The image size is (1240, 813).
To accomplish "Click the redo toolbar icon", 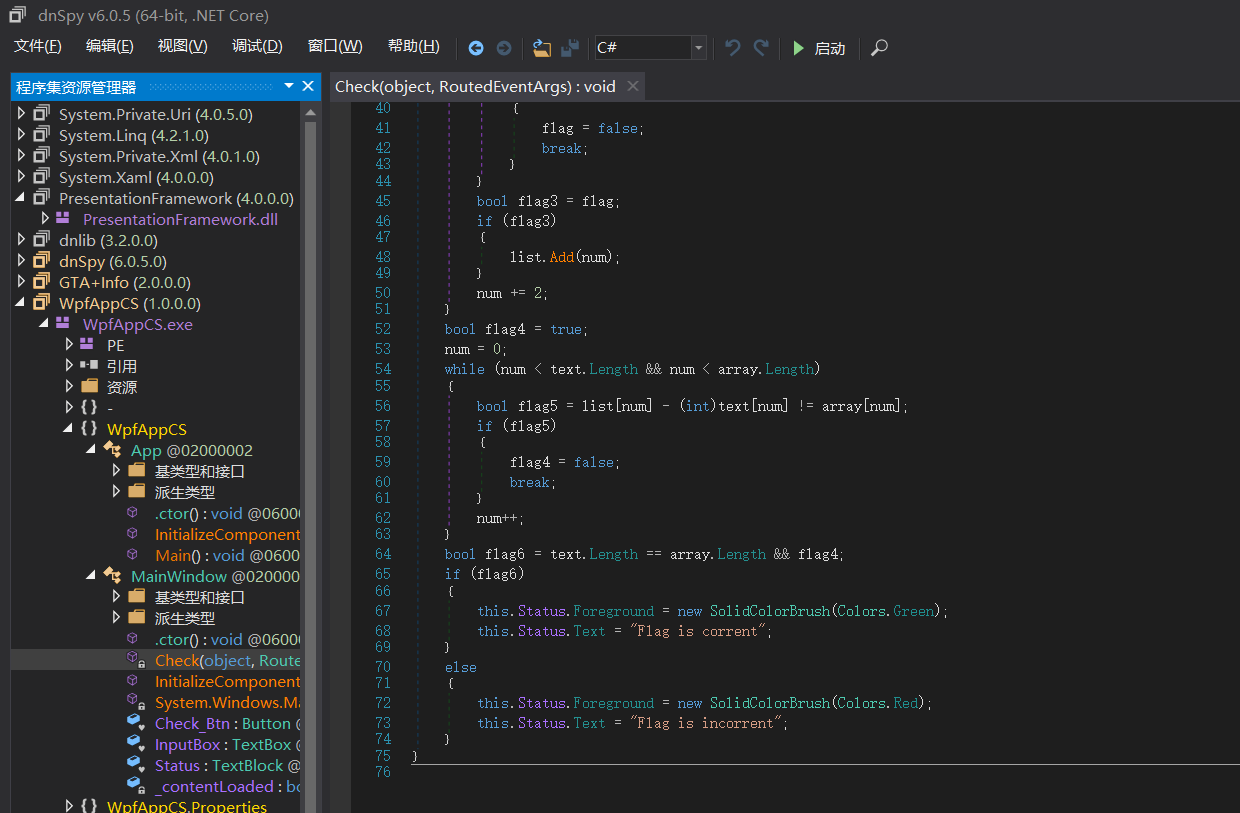I will [761, 48].
